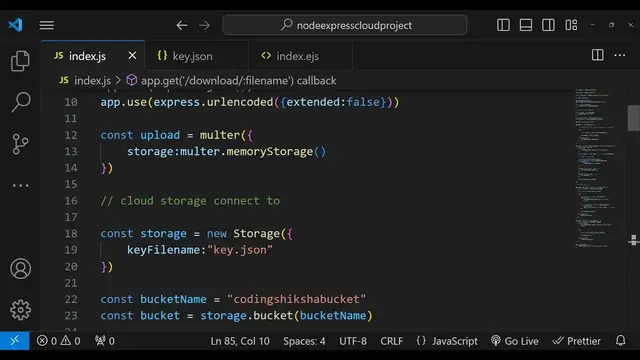Open the Accounts menu
This screenshot has height=360, width=640.
20,269
